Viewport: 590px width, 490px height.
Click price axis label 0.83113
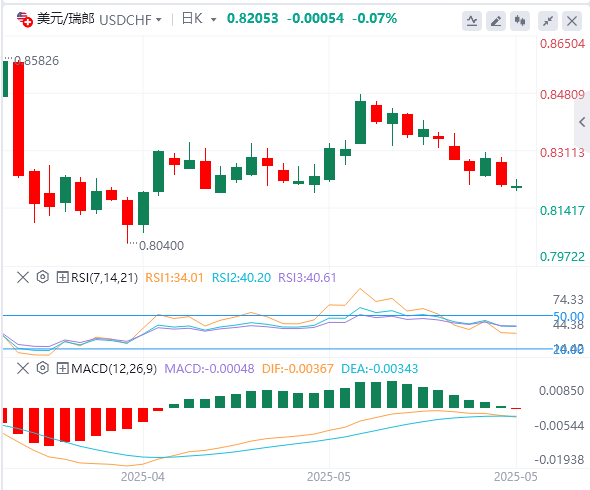coord(562,152)
